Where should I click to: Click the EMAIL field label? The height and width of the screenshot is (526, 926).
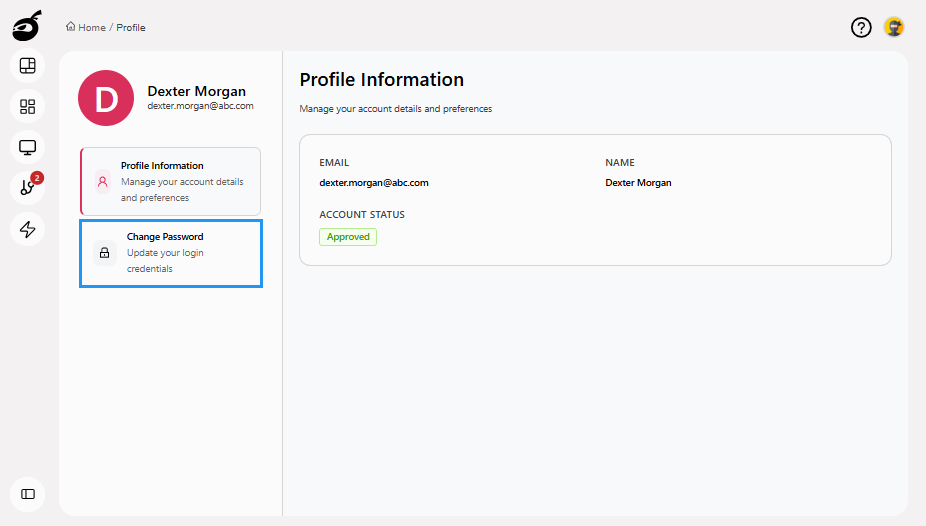(334, 163)
